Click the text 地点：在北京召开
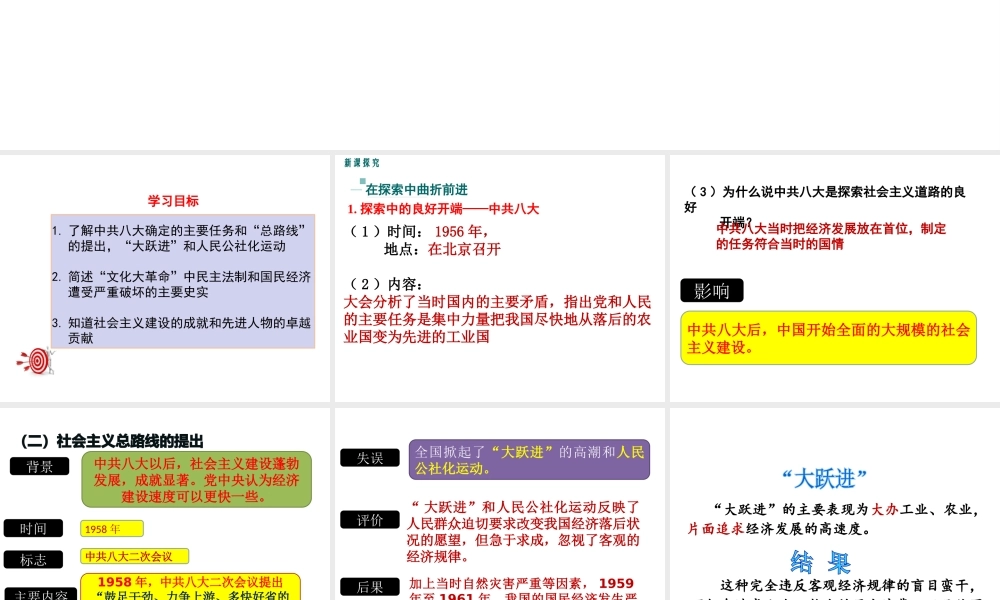This screenshot has height=600, width=1000. pos(443,249)
